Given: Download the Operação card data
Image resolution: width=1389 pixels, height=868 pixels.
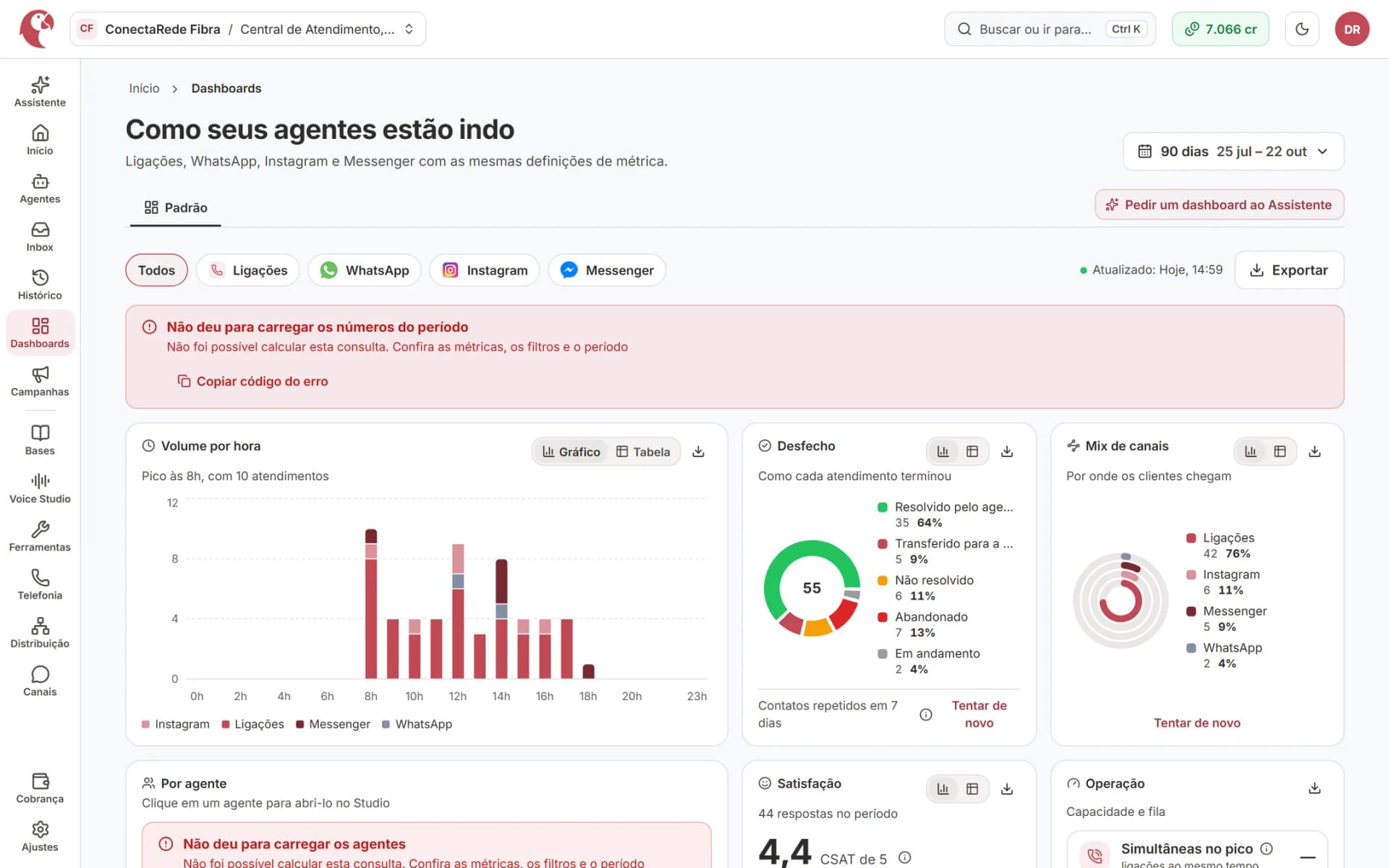Looking at the screenshot, I should [x=1314, y=788].
